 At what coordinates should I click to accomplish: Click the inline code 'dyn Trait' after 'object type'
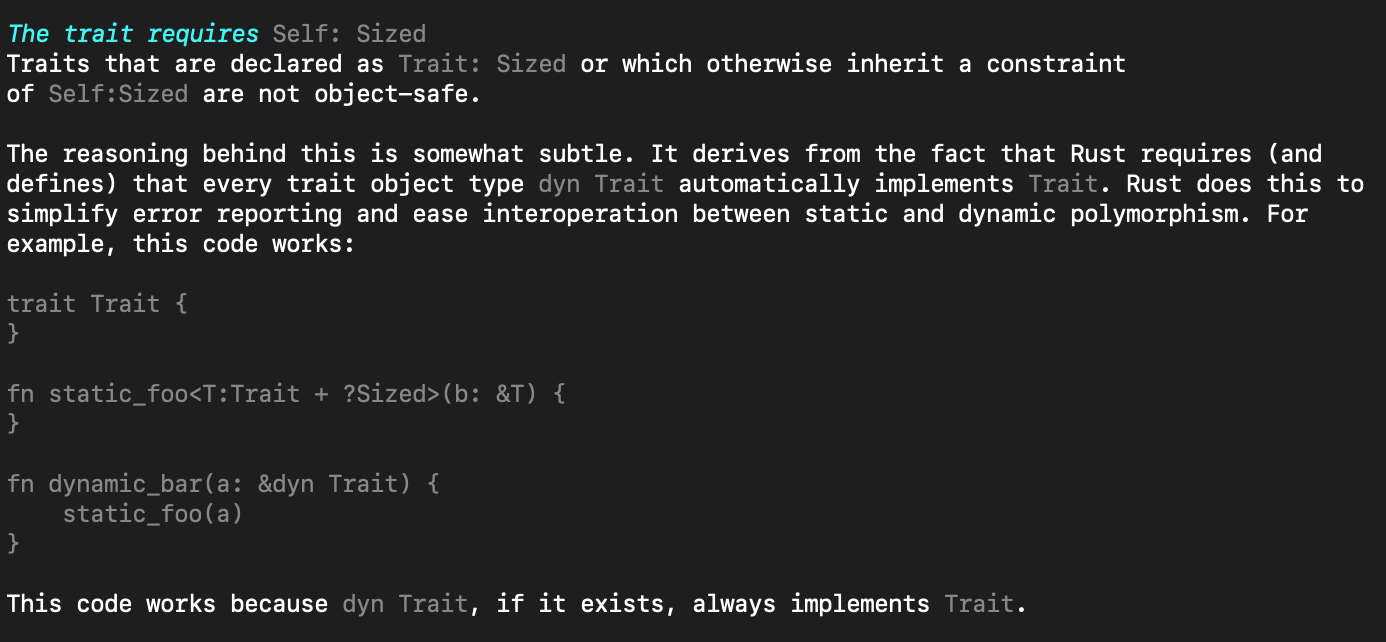[x=601, y=184]
